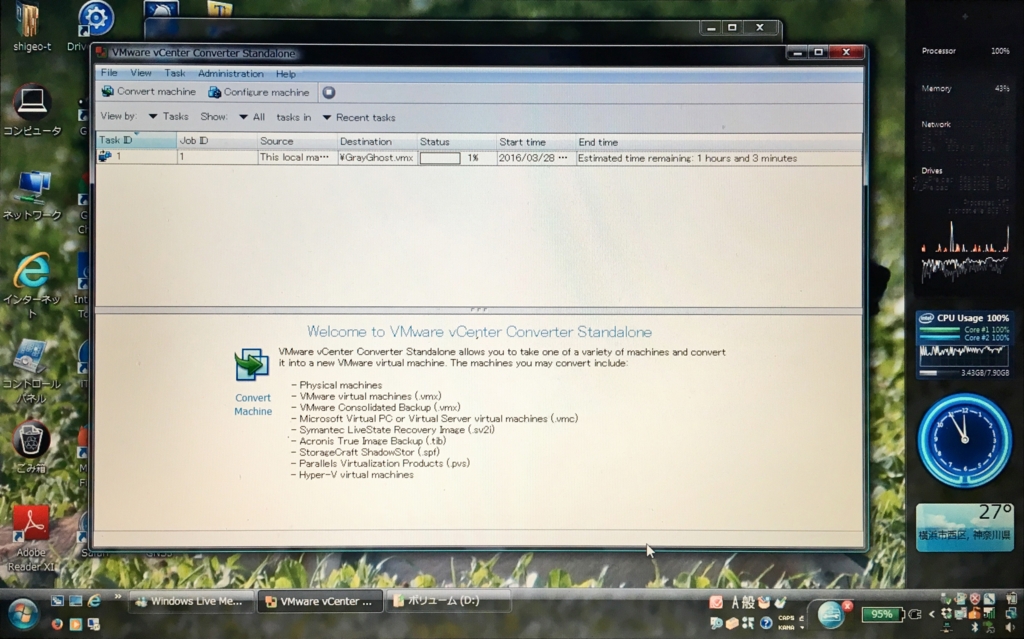Click the Windows Start orb
The image size is (1024, 639).
point(23,615)
